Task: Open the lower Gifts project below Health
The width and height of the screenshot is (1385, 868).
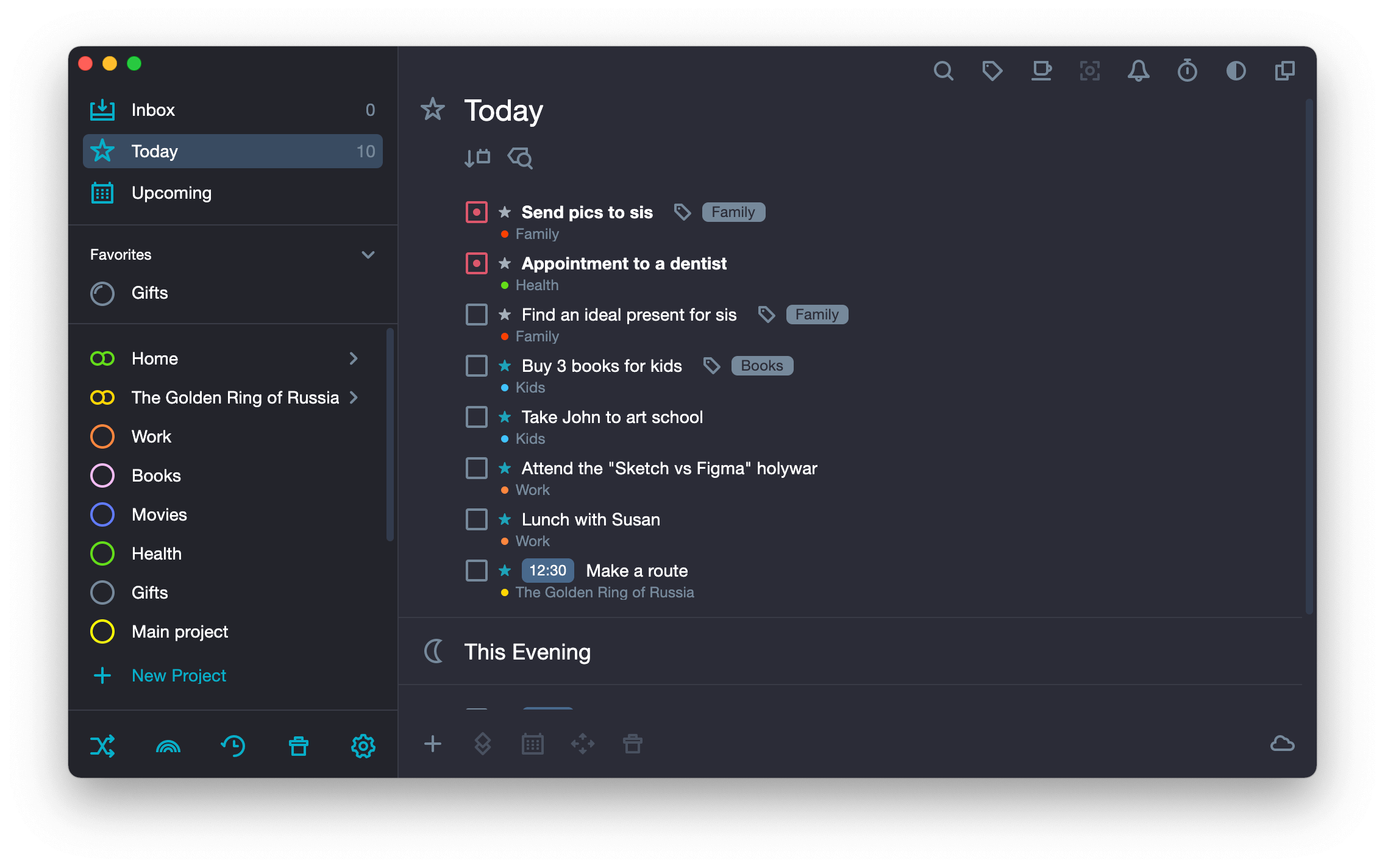Action: coord(232,592)
